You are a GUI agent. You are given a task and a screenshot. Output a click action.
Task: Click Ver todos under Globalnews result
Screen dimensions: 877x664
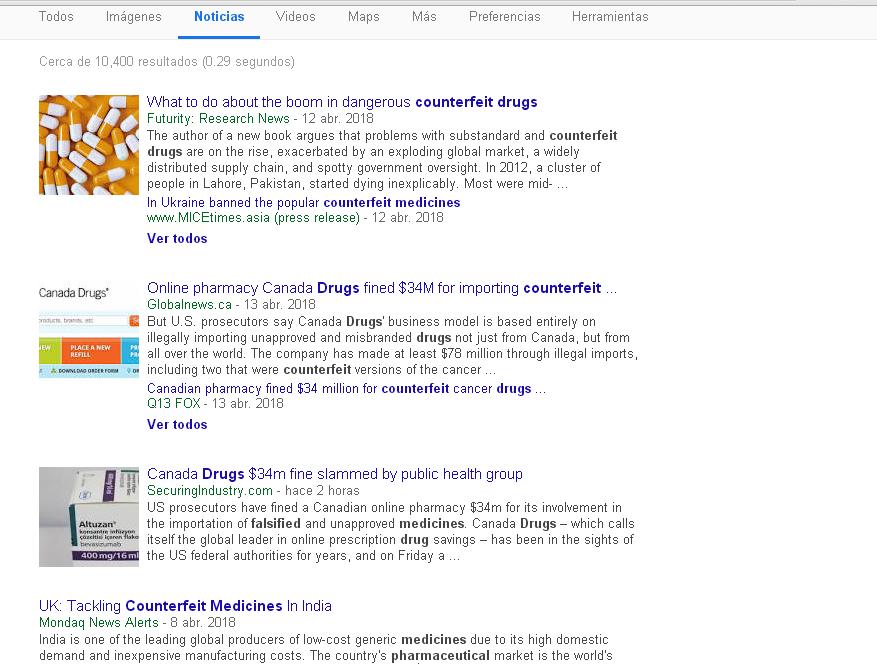pos(177,425)
